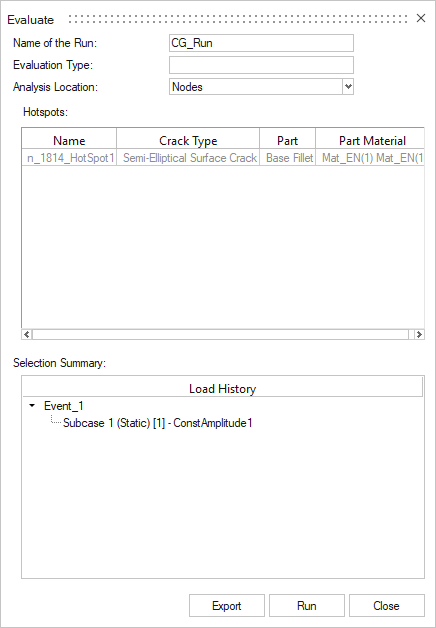
Task: Close the Evaluate dialog with X icon
Action: pos(420,18)
